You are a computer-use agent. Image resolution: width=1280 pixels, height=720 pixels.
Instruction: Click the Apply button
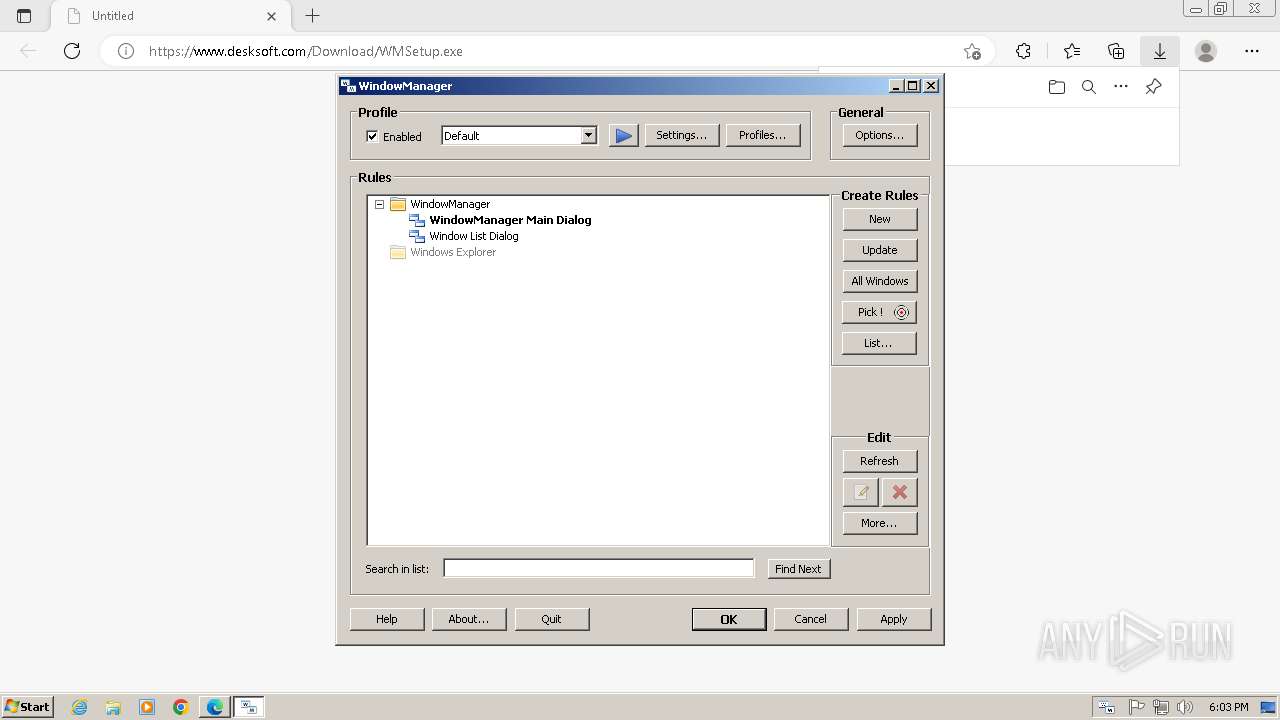[894, 619]
